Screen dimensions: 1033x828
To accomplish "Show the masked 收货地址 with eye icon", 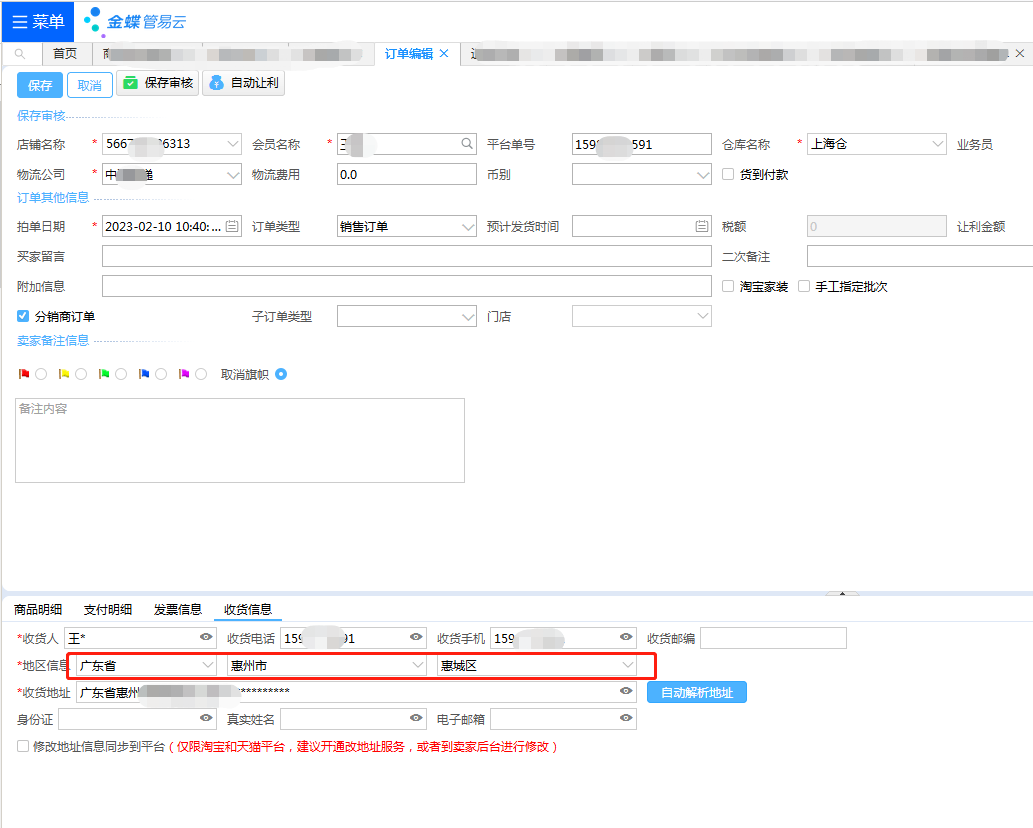I will [x=626, y=691].
